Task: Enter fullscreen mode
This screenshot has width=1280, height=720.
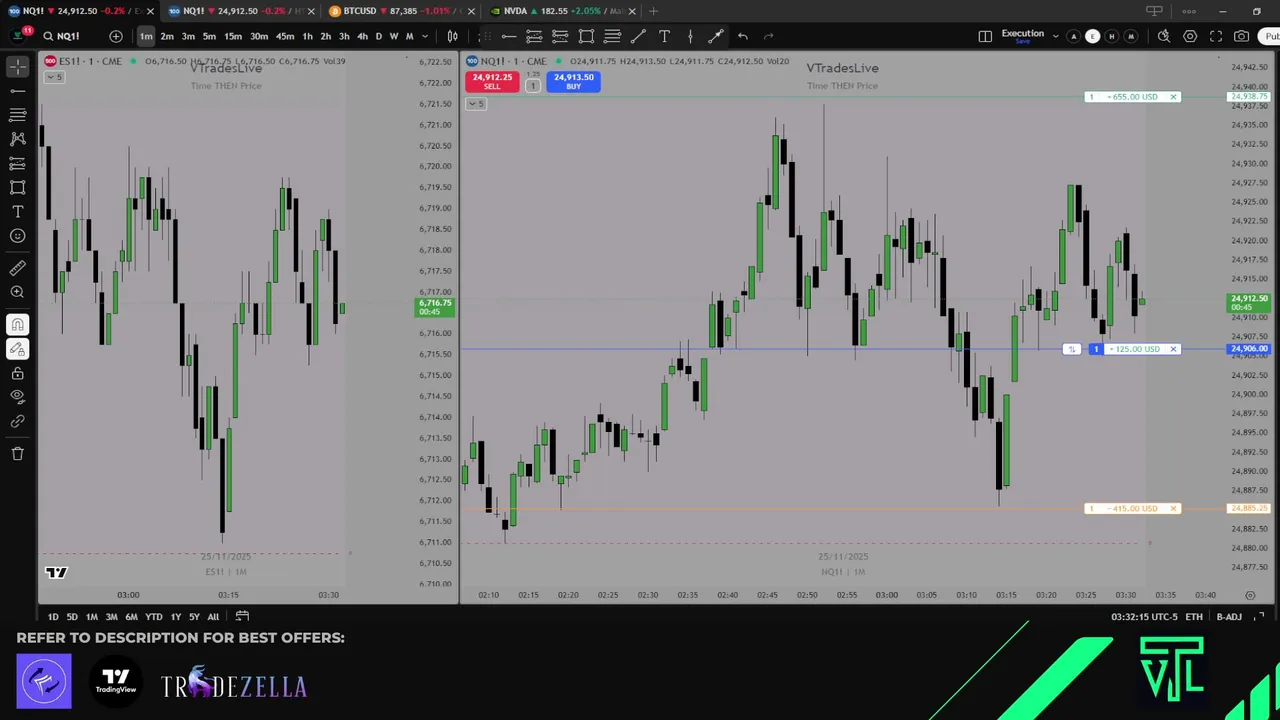Action: 1216,36
